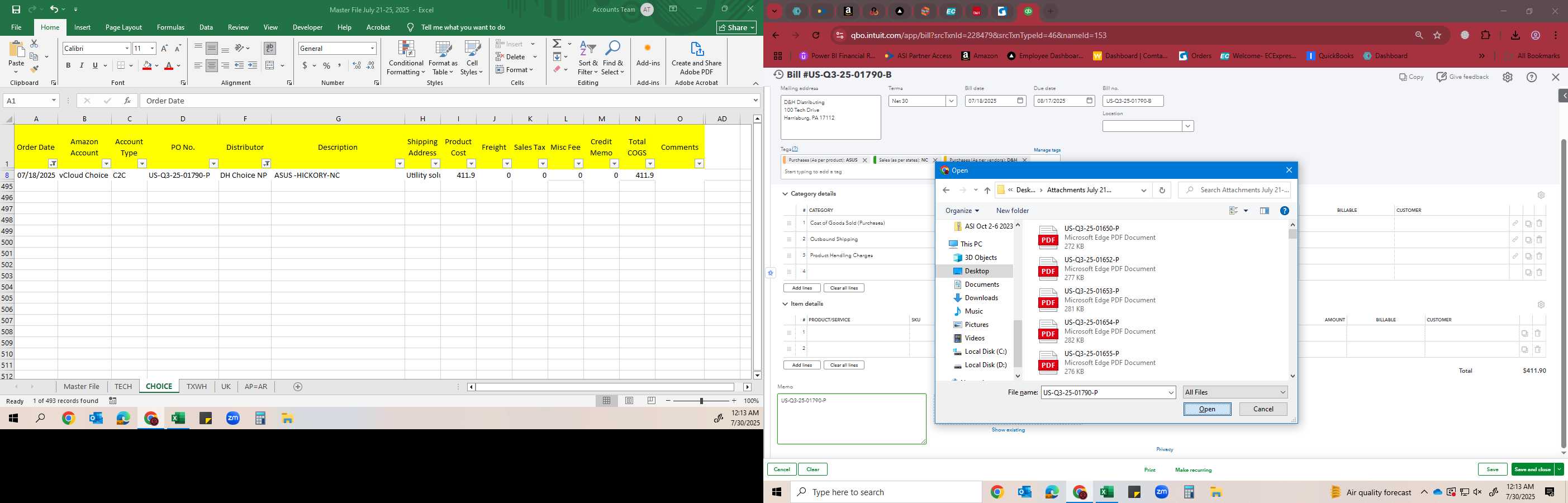The image size is (1568, 503).
Task: Open the Distributor column filter dropdown
Action: point(266,163)
